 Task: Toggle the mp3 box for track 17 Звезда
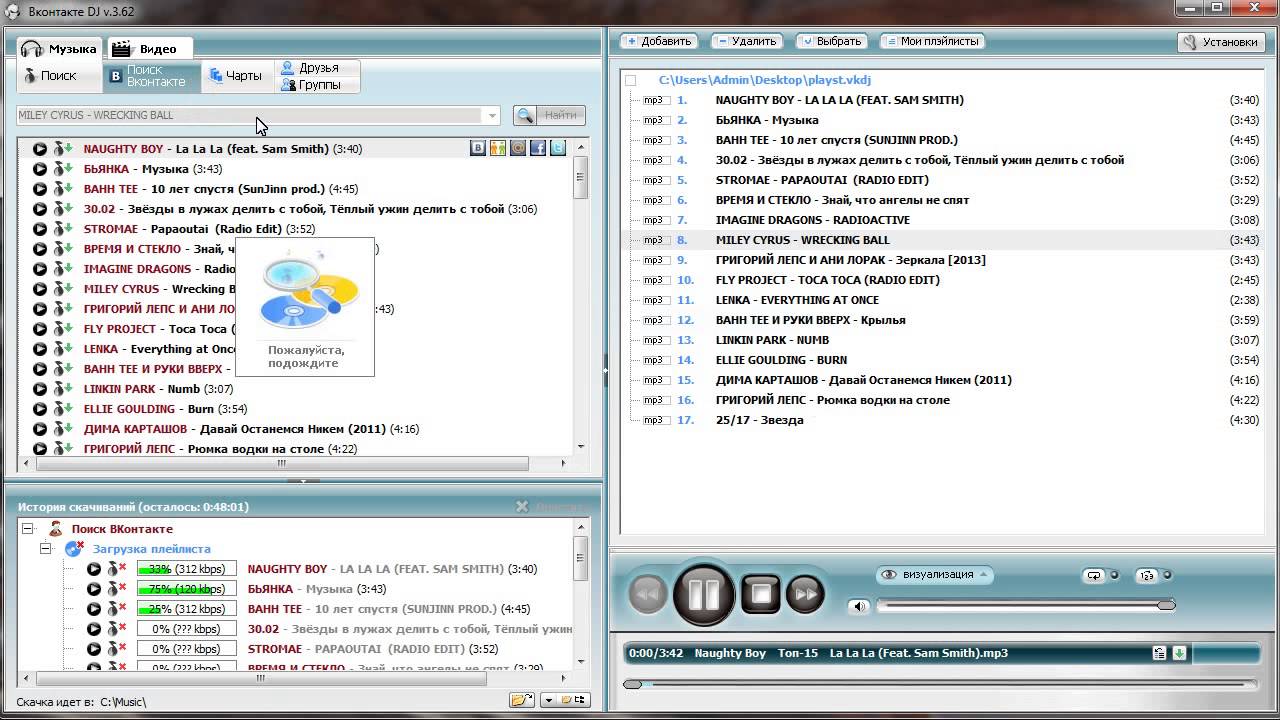click(x=654, y=420)
